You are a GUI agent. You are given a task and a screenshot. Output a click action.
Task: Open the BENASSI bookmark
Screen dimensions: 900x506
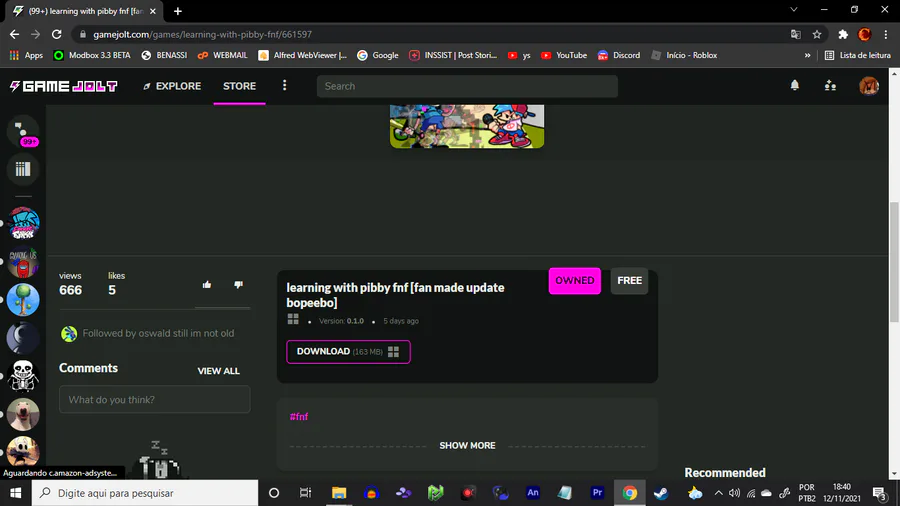click(x=164, y=55)
